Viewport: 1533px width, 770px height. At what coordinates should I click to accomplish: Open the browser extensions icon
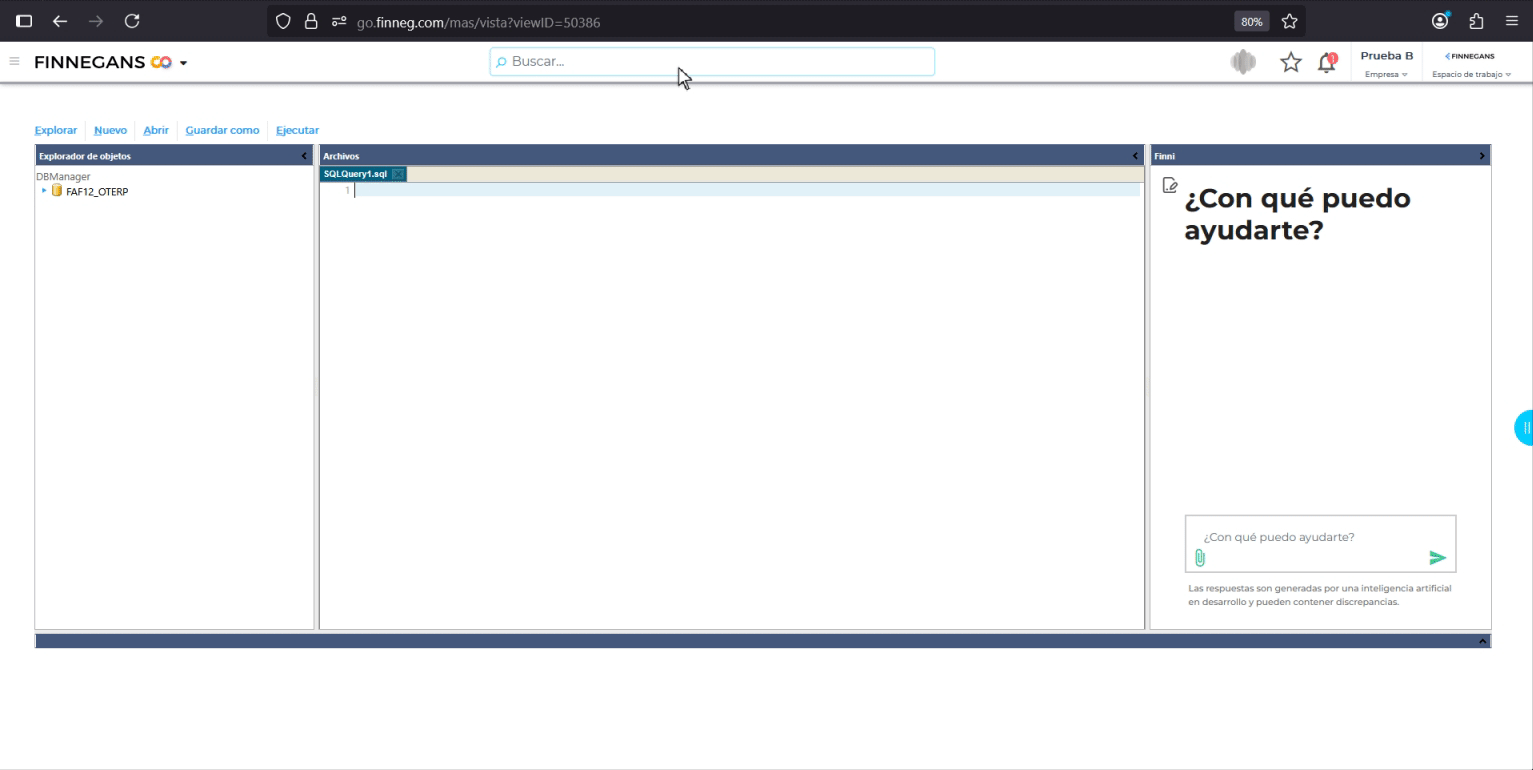1476,21
